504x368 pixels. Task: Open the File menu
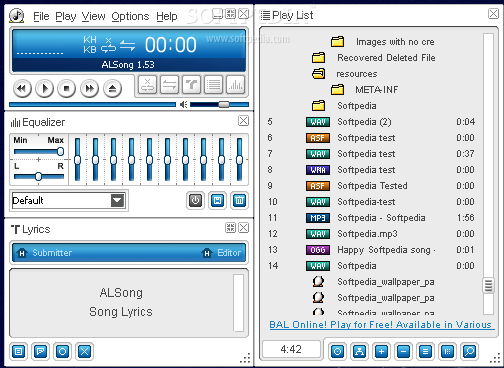coord(41,16)
